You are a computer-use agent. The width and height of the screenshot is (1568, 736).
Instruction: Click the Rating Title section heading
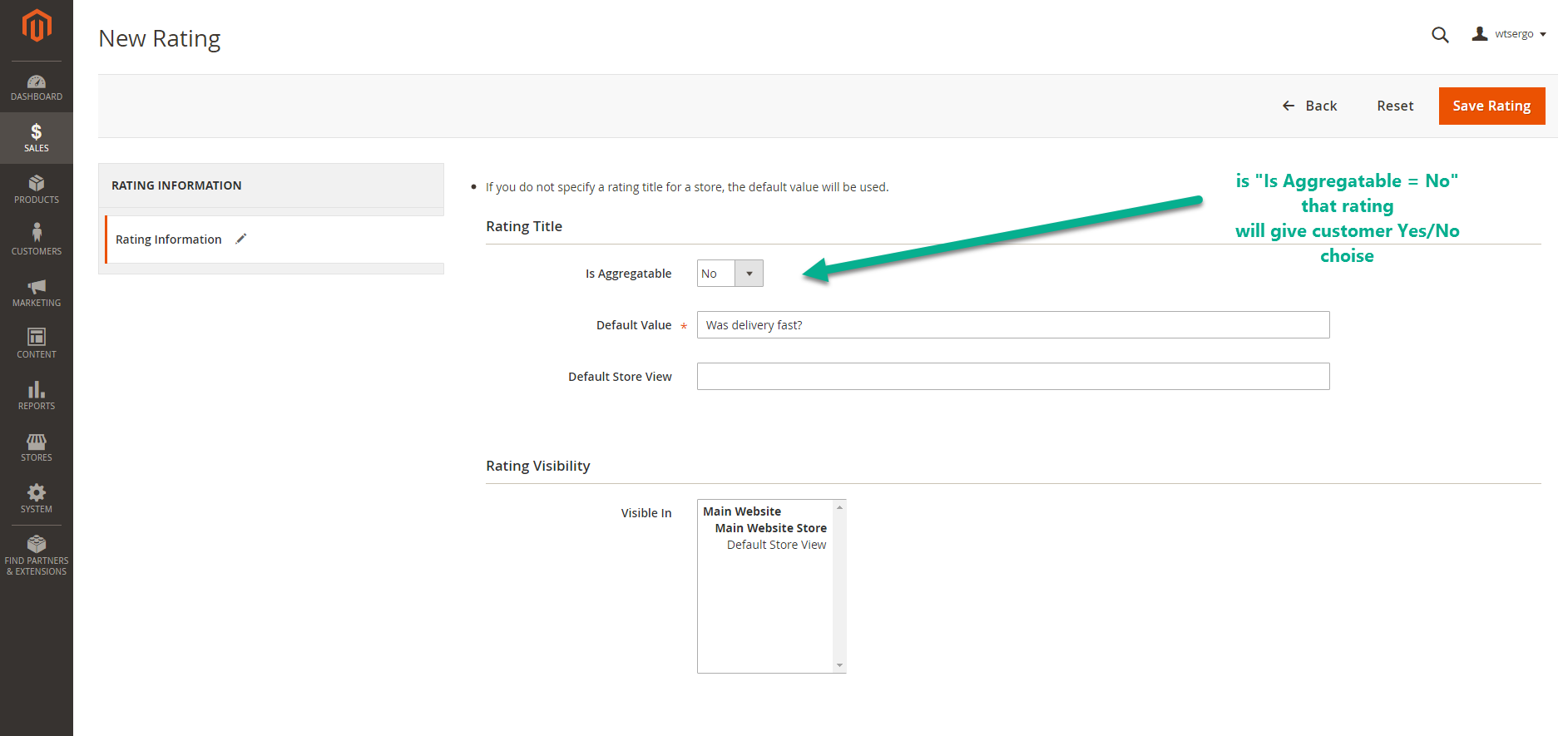point(524,226)
